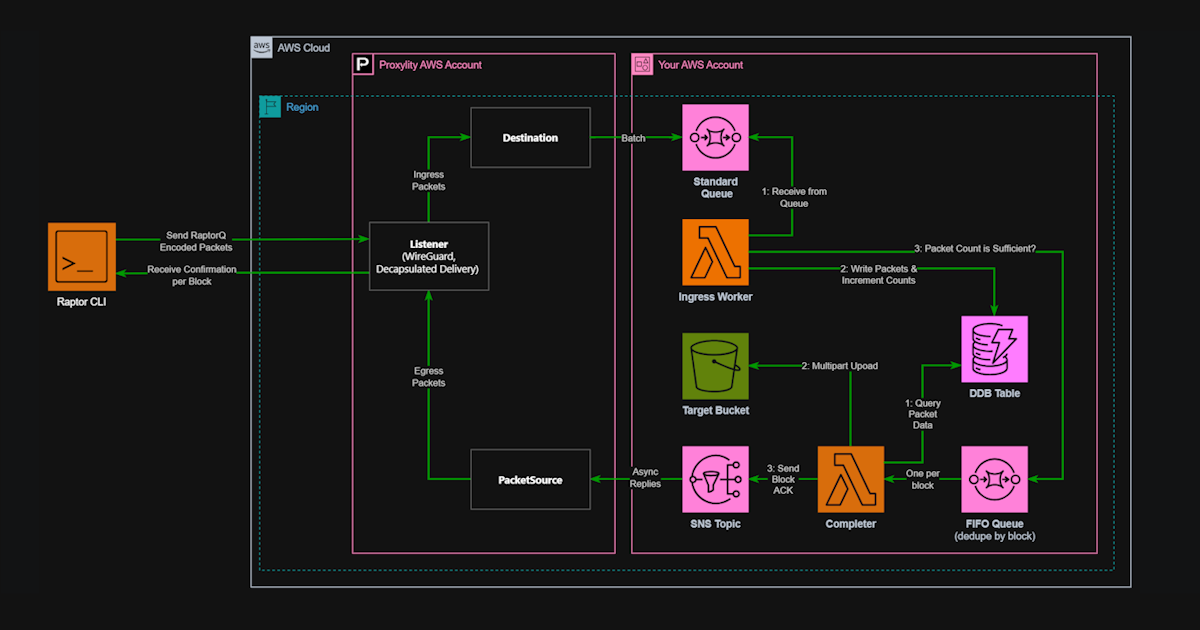Click the '3: Packet Count is Sufficient?' label
Screen dimensions: 1200x630
[974, 247]
